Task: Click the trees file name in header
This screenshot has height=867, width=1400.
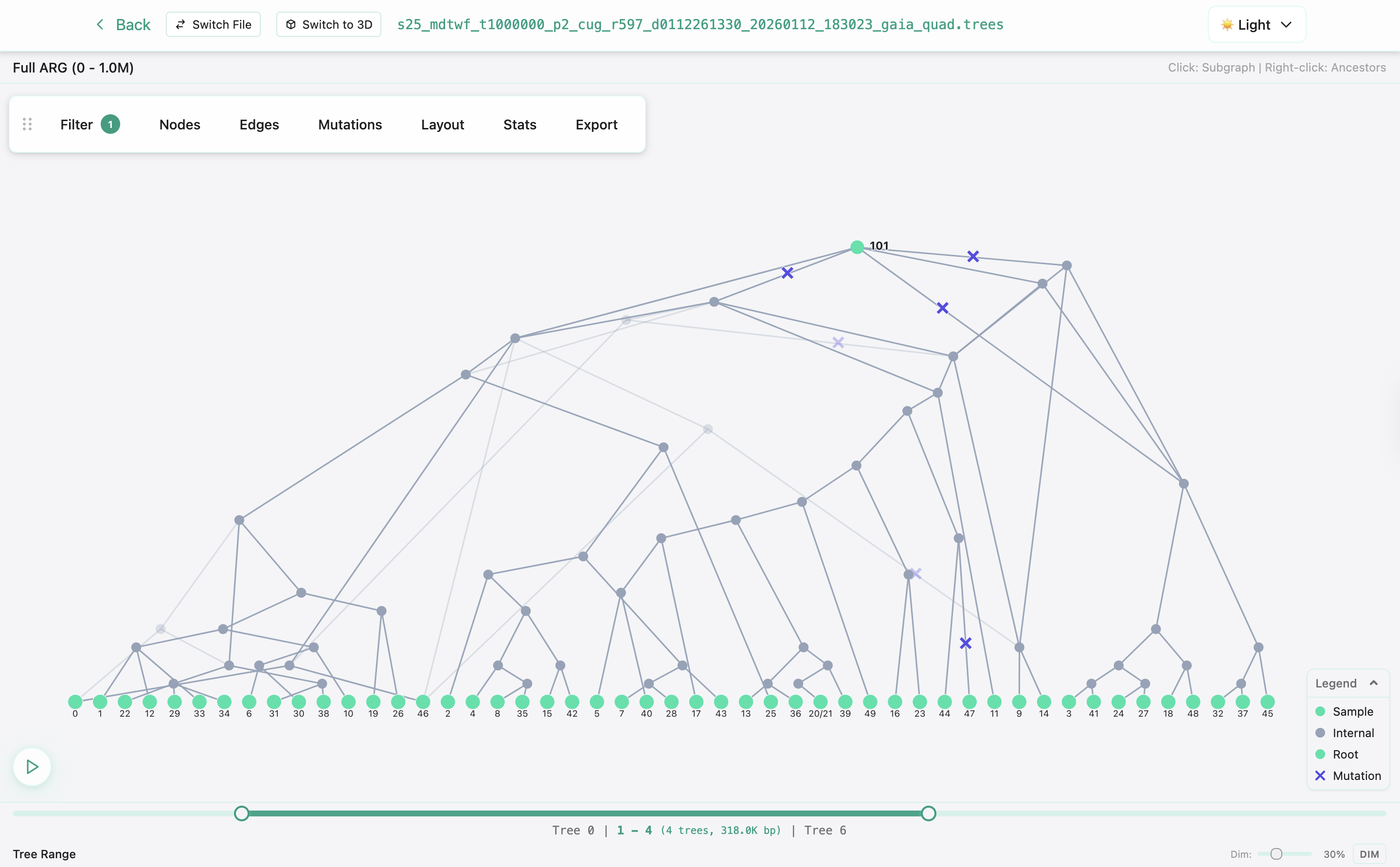Action: [x=700, y=25]
